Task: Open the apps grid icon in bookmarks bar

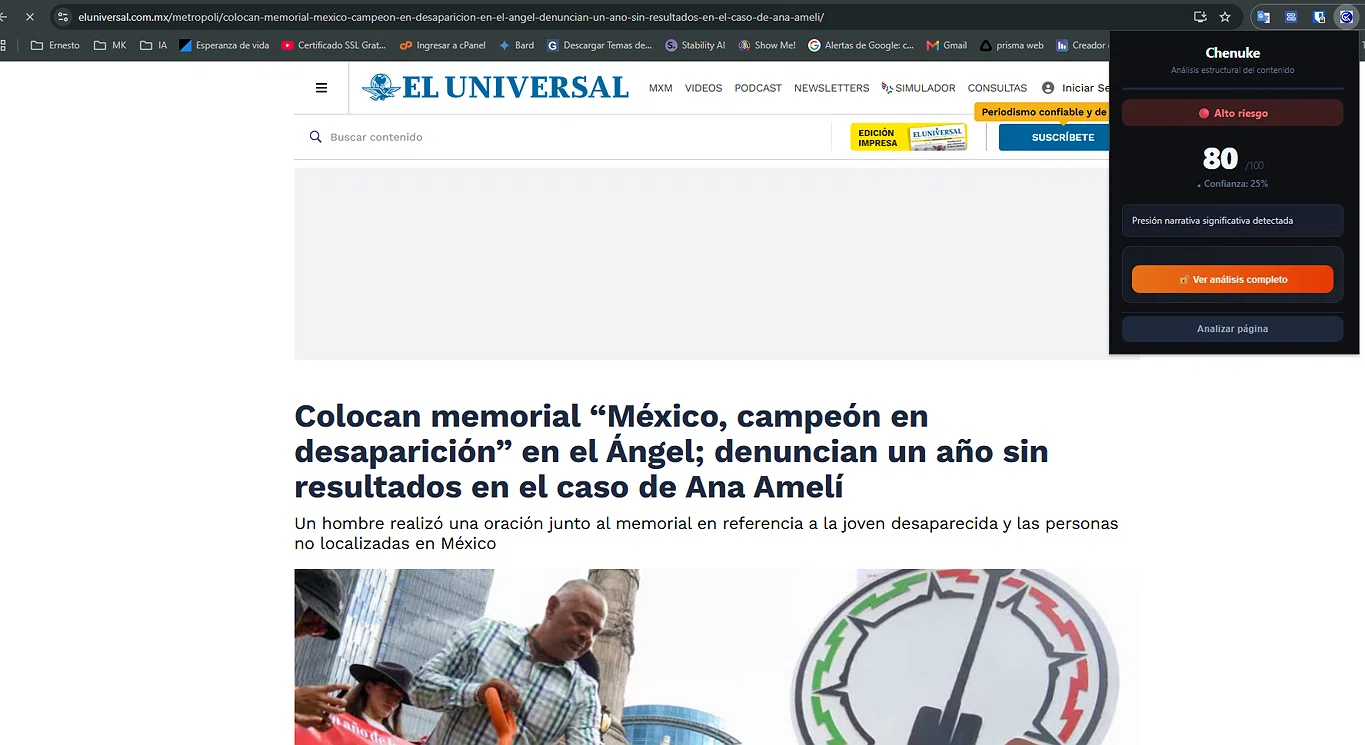Action: (x=4, y=45)
